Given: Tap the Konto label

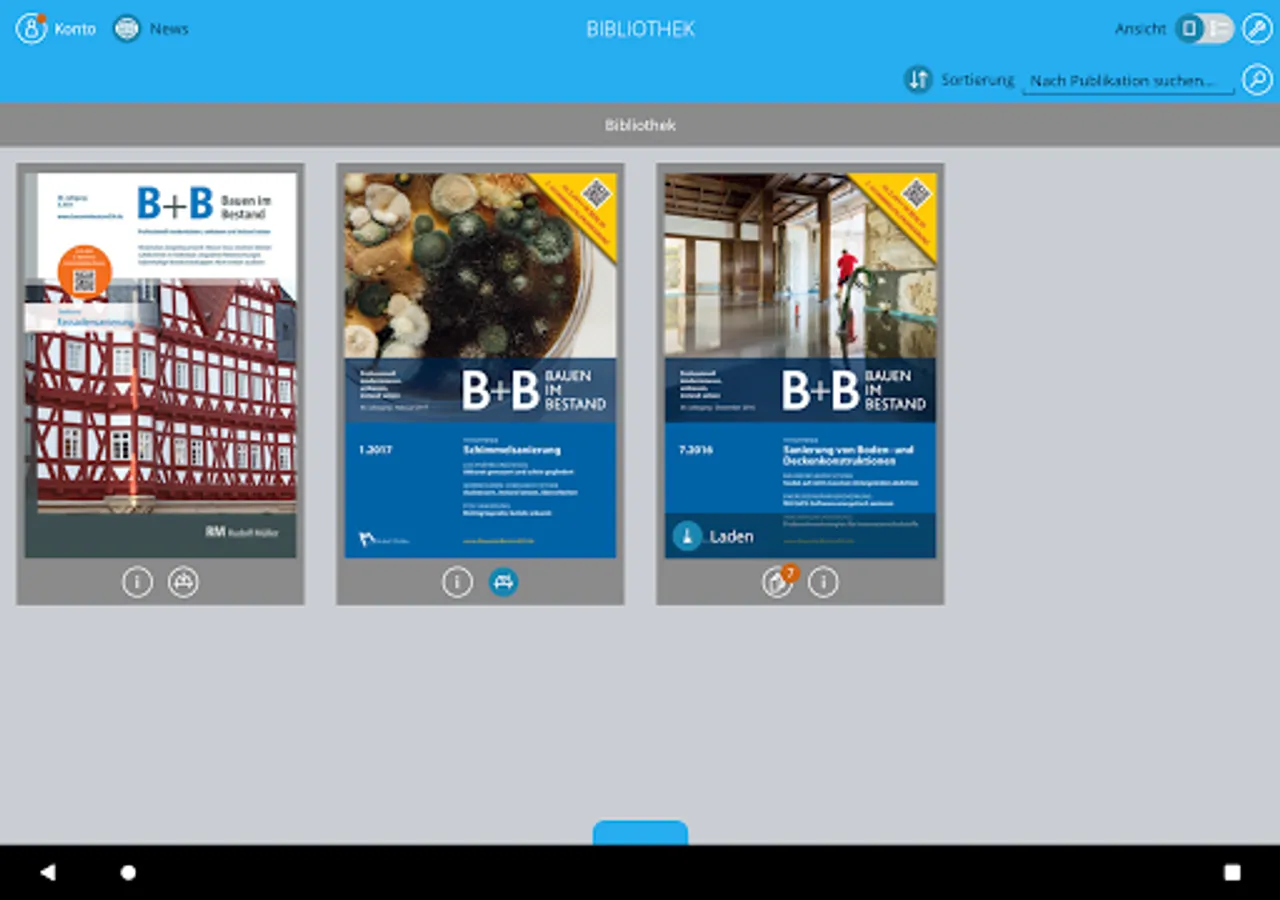Looking at the screenshot, I should click(75, 29).
